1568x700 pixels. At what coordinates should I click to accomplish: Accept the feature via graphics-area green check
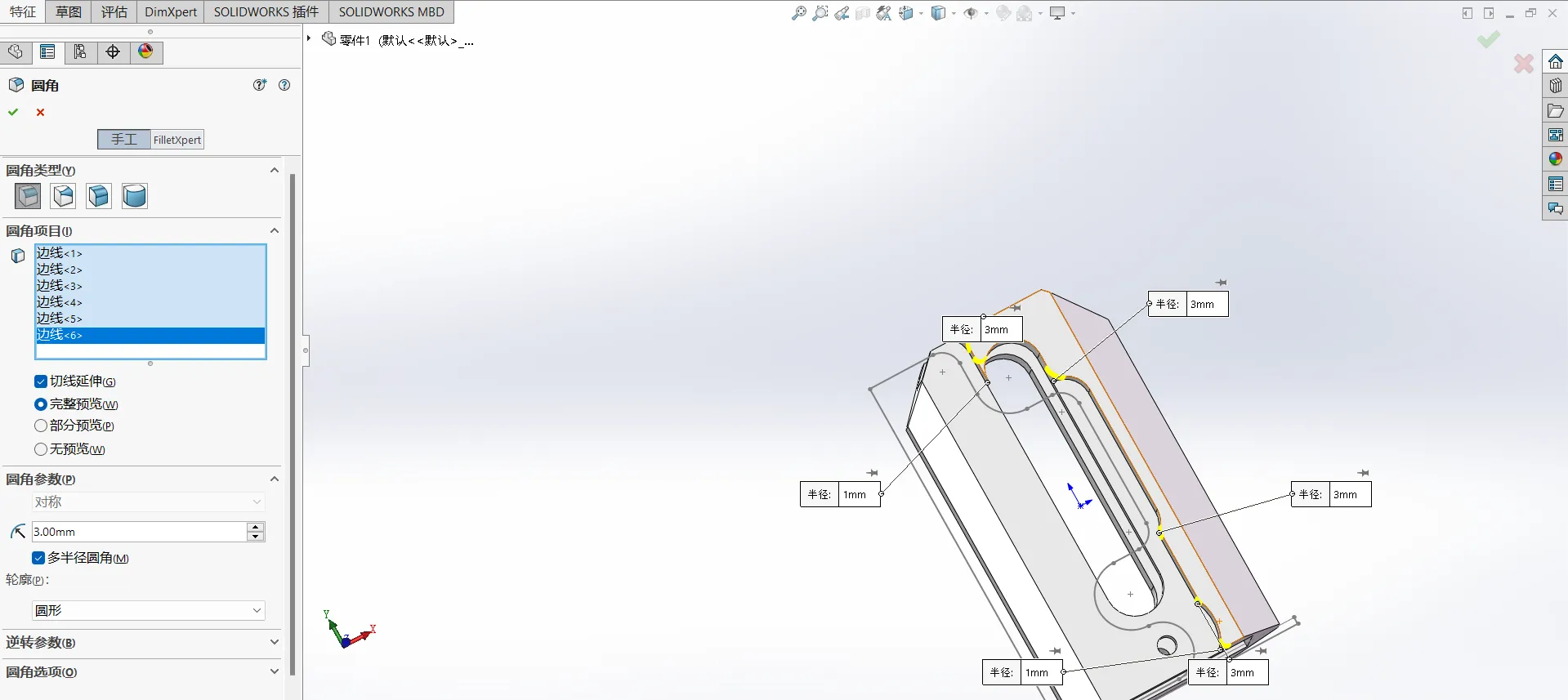click(x=1489, y=39)
